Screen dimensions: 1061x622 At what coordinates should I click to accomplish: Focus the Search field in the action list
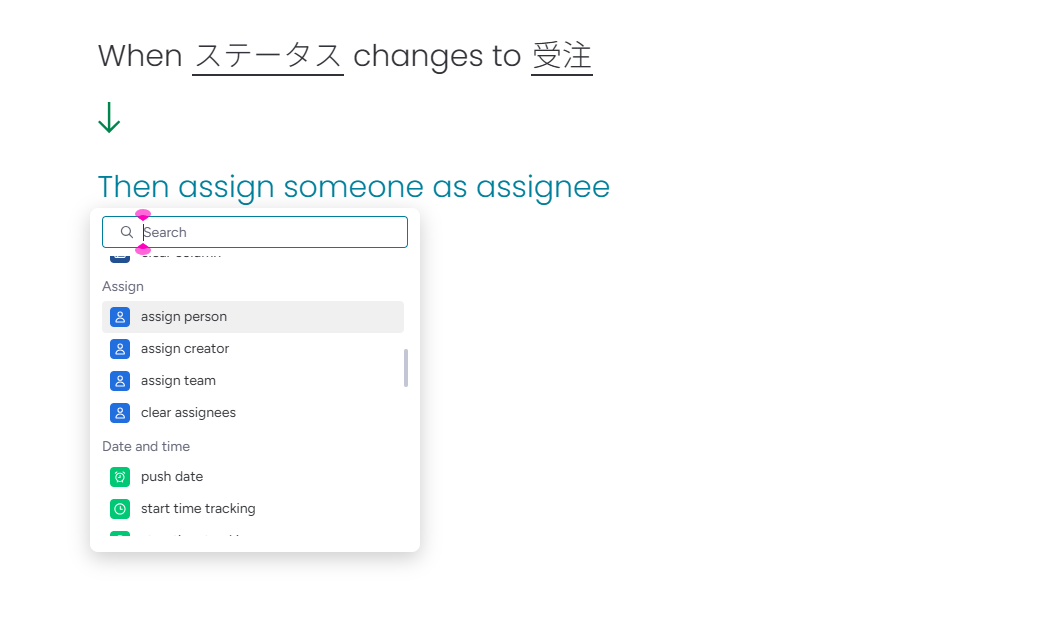pyautogui.click(x=270, y=232)
